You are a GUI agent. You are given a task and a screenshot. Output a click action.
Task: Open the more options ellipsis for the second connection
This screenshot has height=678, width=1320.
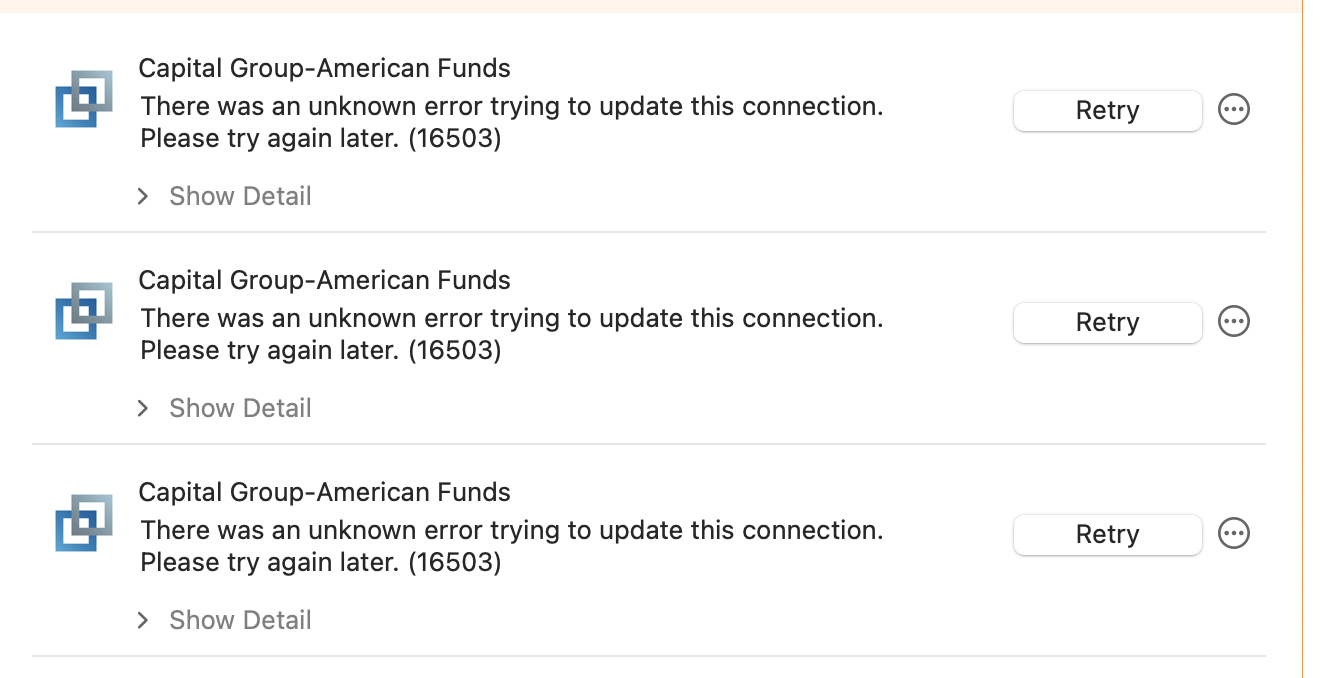(x=1234, y=321)
